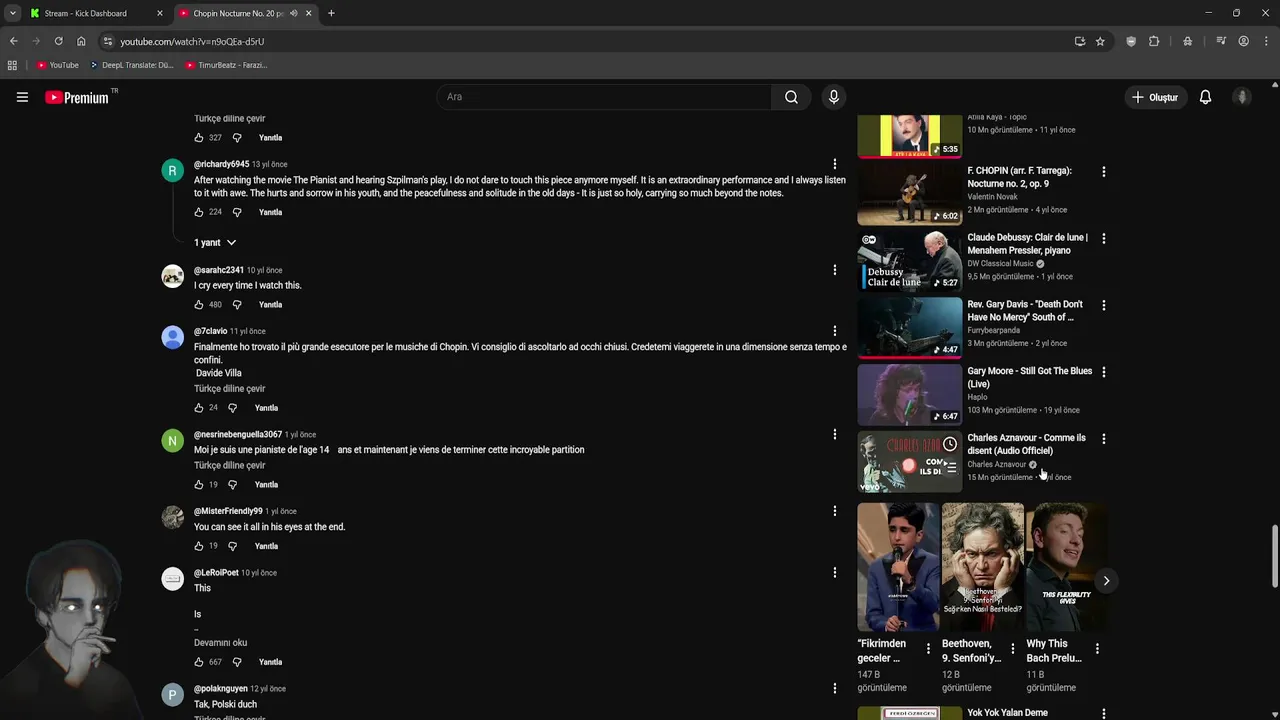Start voice search with the microphone icon

833,97
